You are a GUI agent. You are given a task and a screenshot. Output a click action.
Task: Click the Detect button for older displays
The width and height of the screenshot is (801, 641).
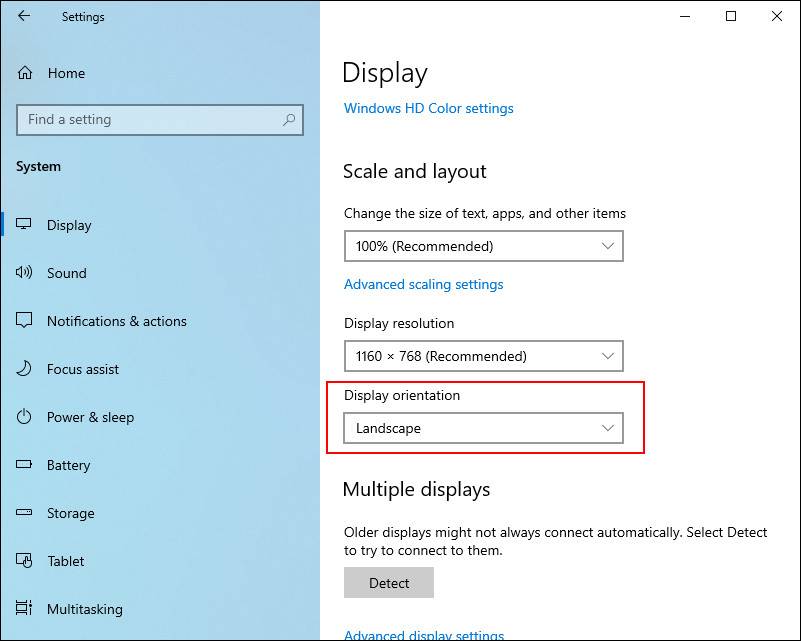[x=389, y=582]
